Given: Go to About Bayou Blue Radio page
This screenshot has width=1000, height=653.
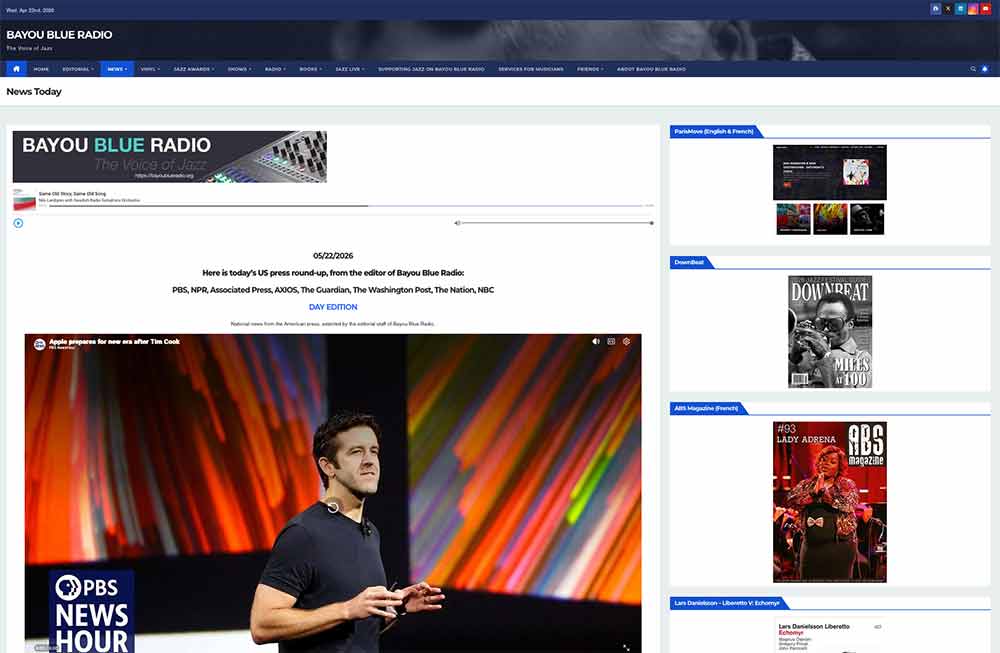Looking at the screenshot, I should pos(651,69).
